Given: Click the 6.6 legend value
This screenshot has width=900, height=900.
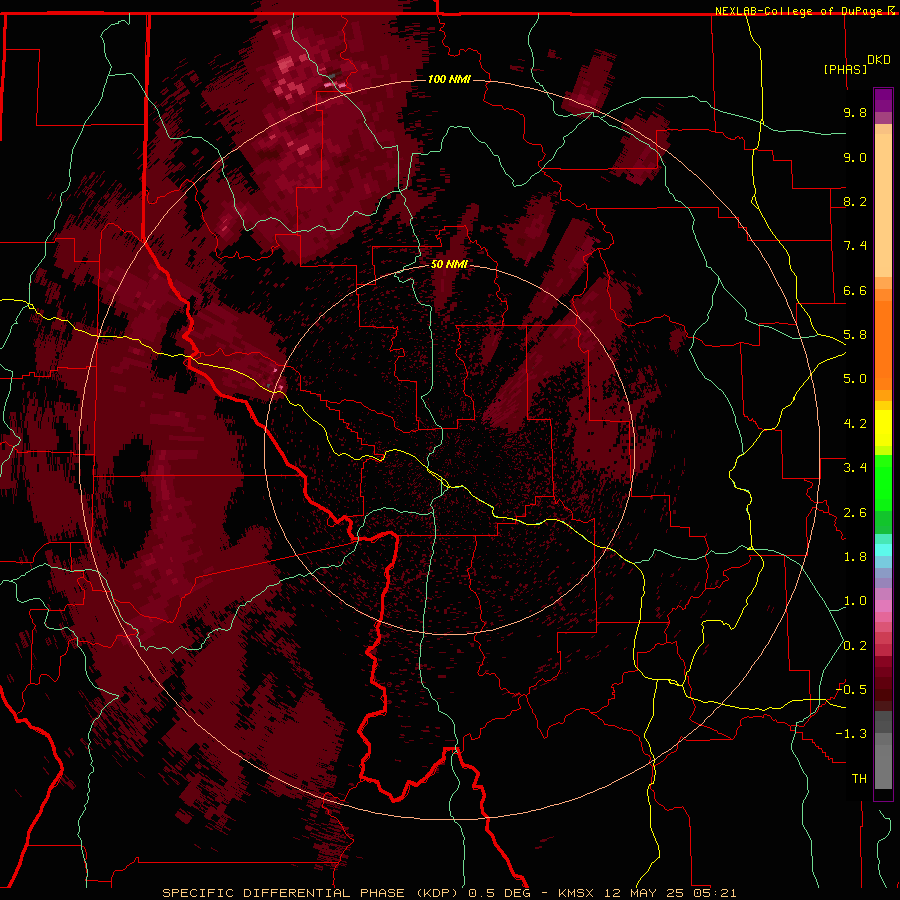Looking at the screenshot, I should 855,290.
